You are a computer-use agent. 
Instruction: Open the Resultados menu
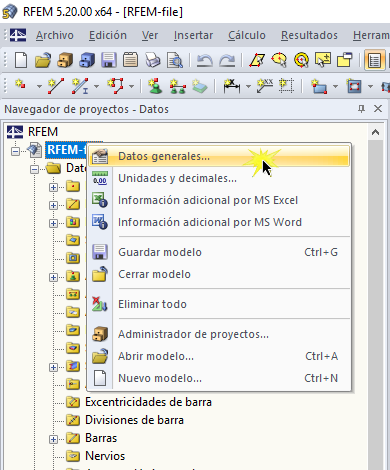tap(309, 35)
